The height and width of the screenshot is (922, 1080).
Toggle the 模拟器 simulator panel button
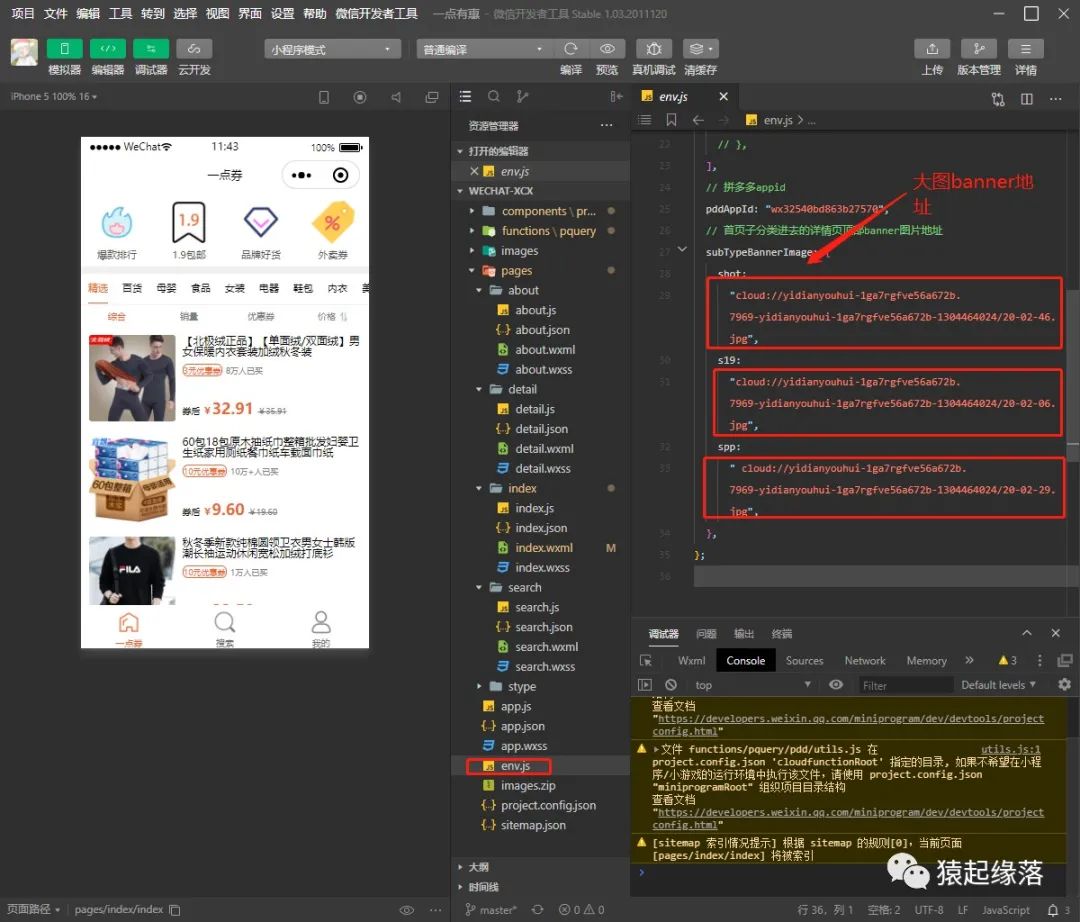click(64, 49)
